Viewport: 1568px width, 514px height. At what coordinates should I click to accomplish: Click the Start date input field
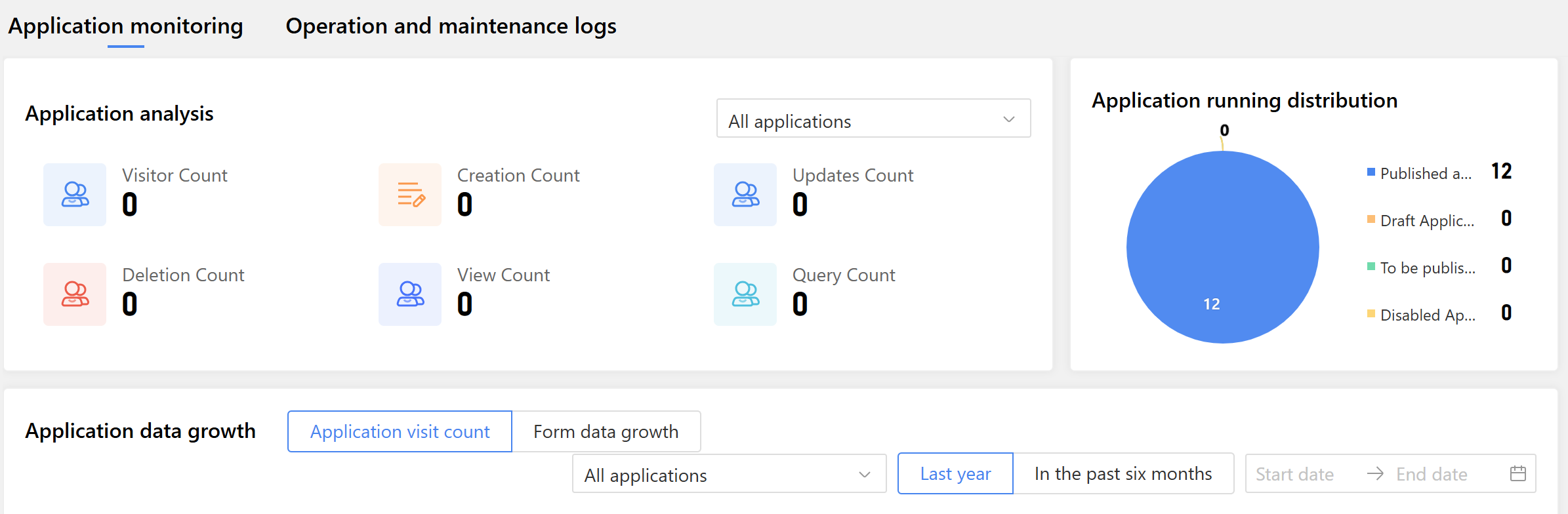(1294, 474)
